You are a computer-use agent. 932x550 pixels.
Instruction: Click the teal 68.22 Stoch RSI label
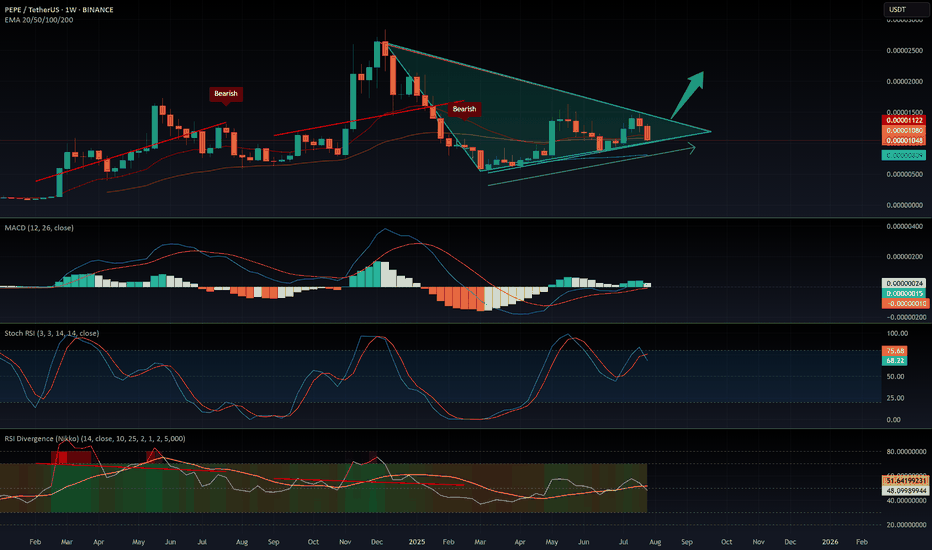[x=895, y=361]
